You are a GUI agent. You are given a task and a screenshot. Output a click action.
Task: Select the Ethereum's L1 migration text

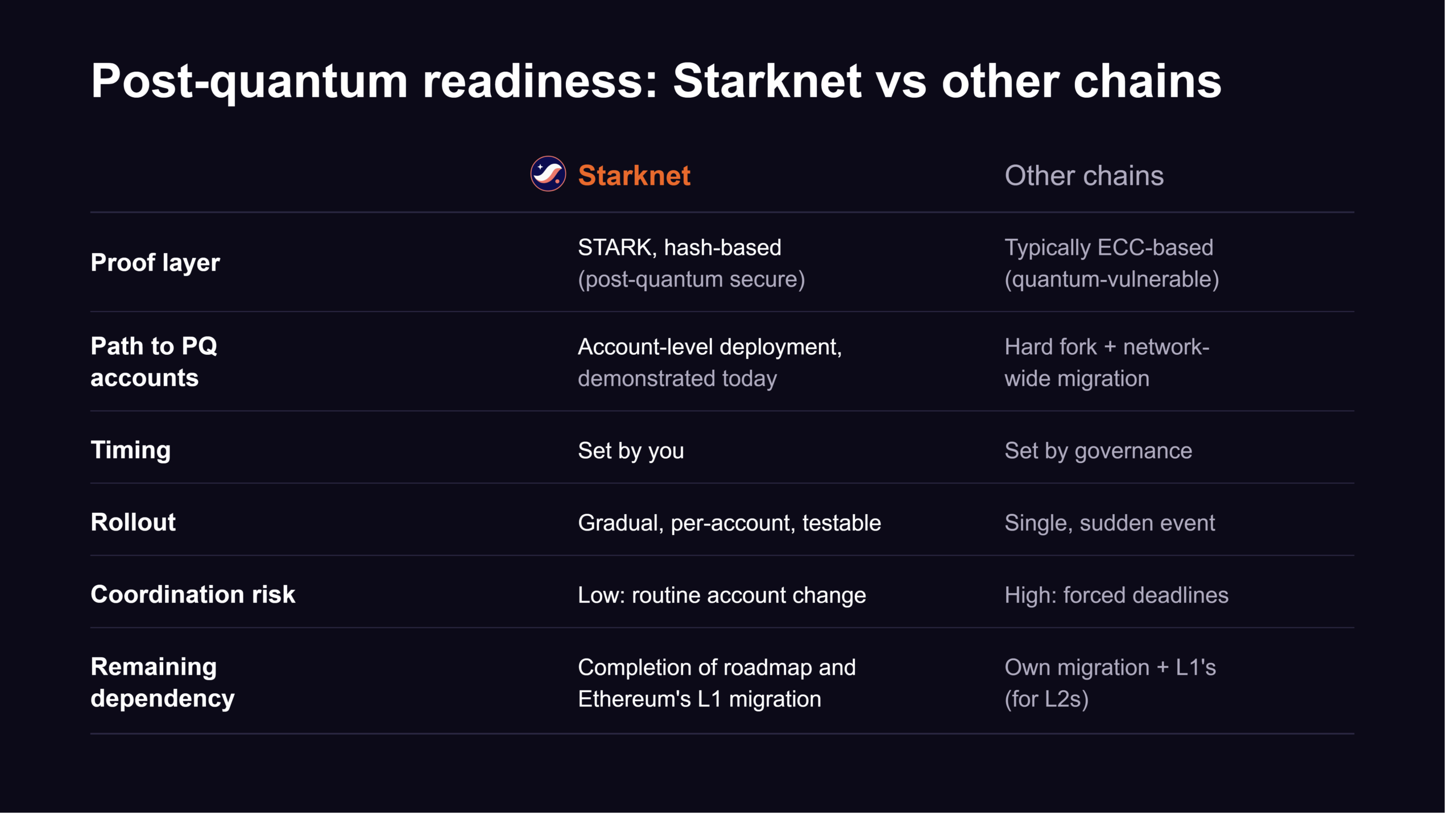point(699,699)
